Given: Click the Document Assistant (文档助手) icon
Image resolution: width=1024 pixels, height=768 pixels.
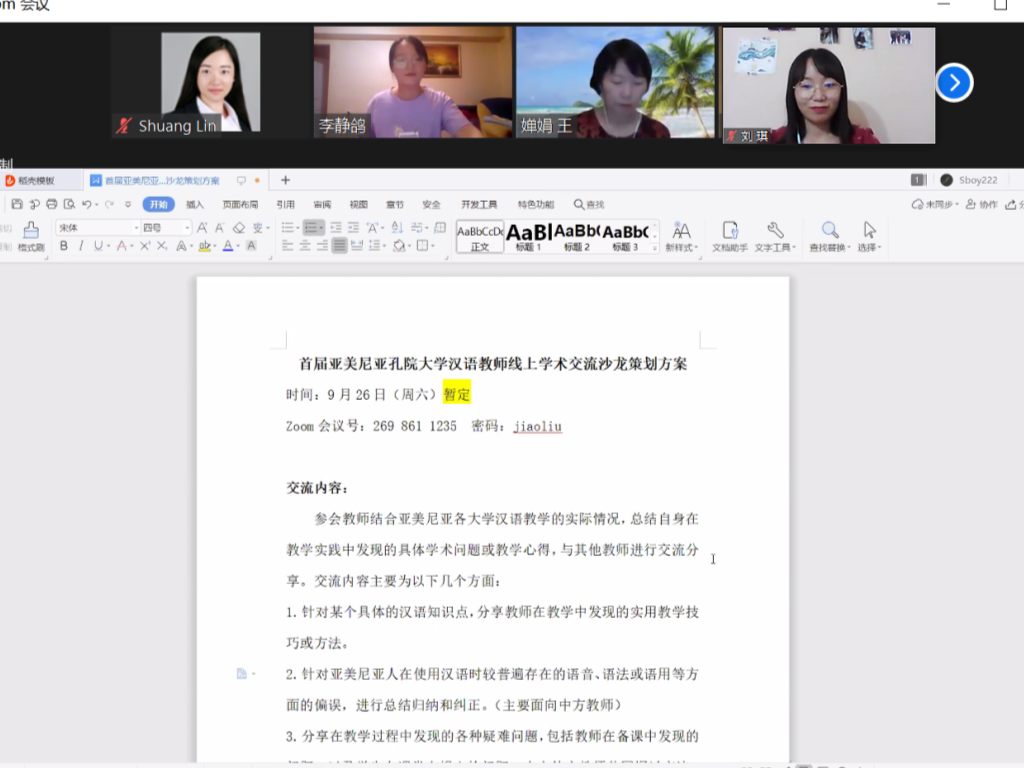Looking at the screenshot, I should pos(729,236).
